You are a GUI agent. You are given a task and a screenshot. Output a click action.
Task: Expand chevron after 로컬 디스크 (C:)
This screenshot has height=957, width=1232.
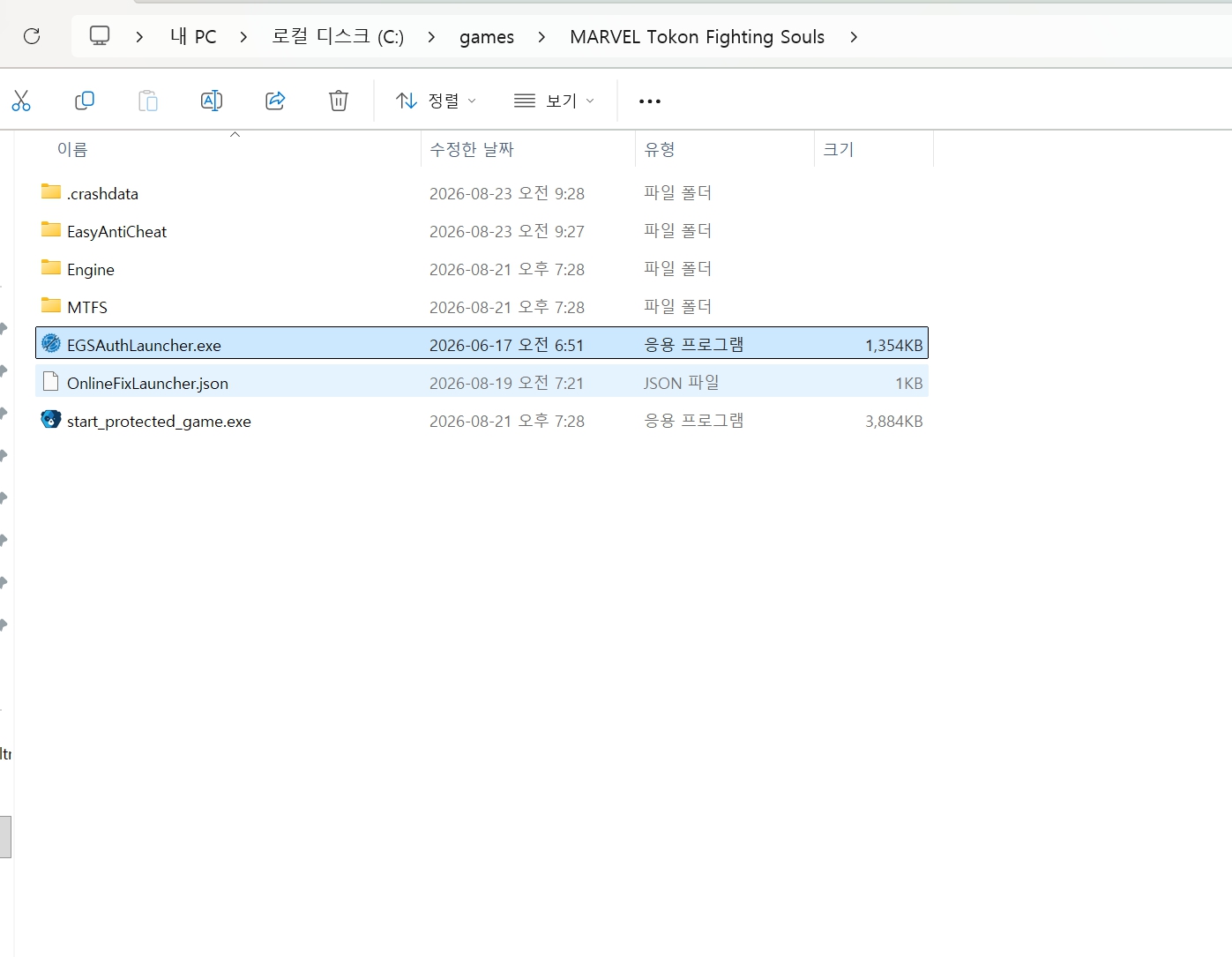(431, 37)
